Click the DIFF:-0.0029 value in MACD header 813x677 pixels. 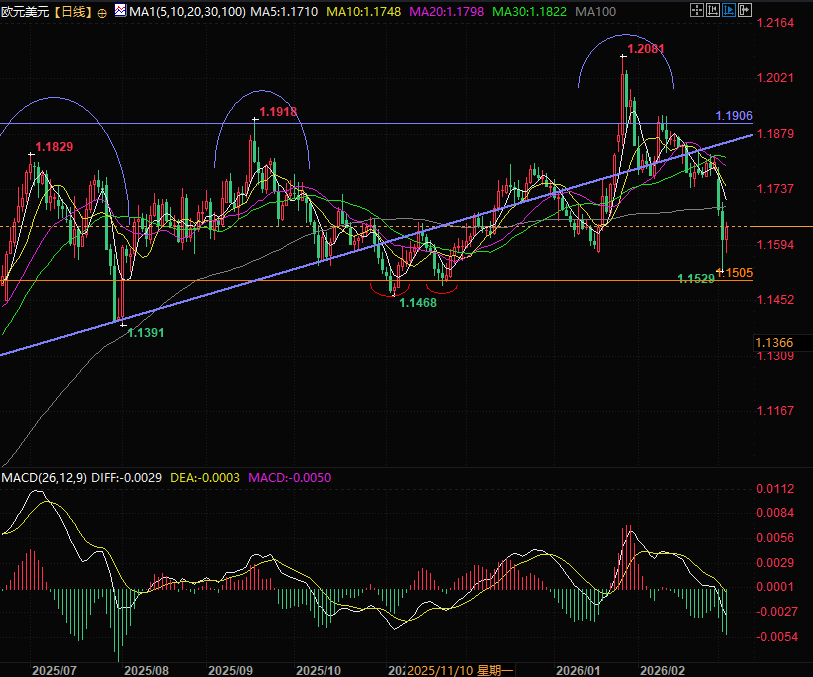pyautogui.click(x=127, y=478)
